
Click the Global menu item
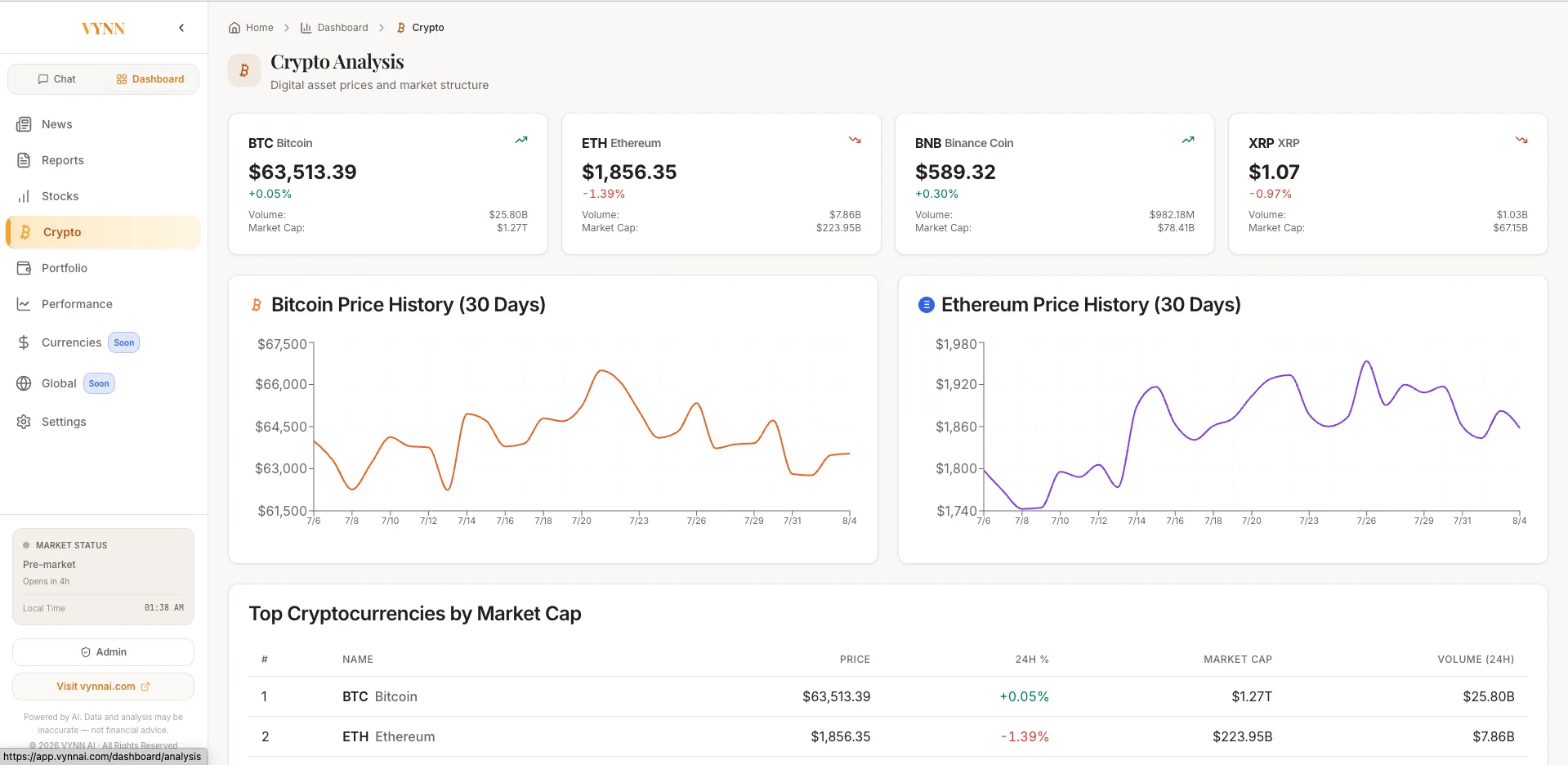pyautogui.click(x=103, y=383)
